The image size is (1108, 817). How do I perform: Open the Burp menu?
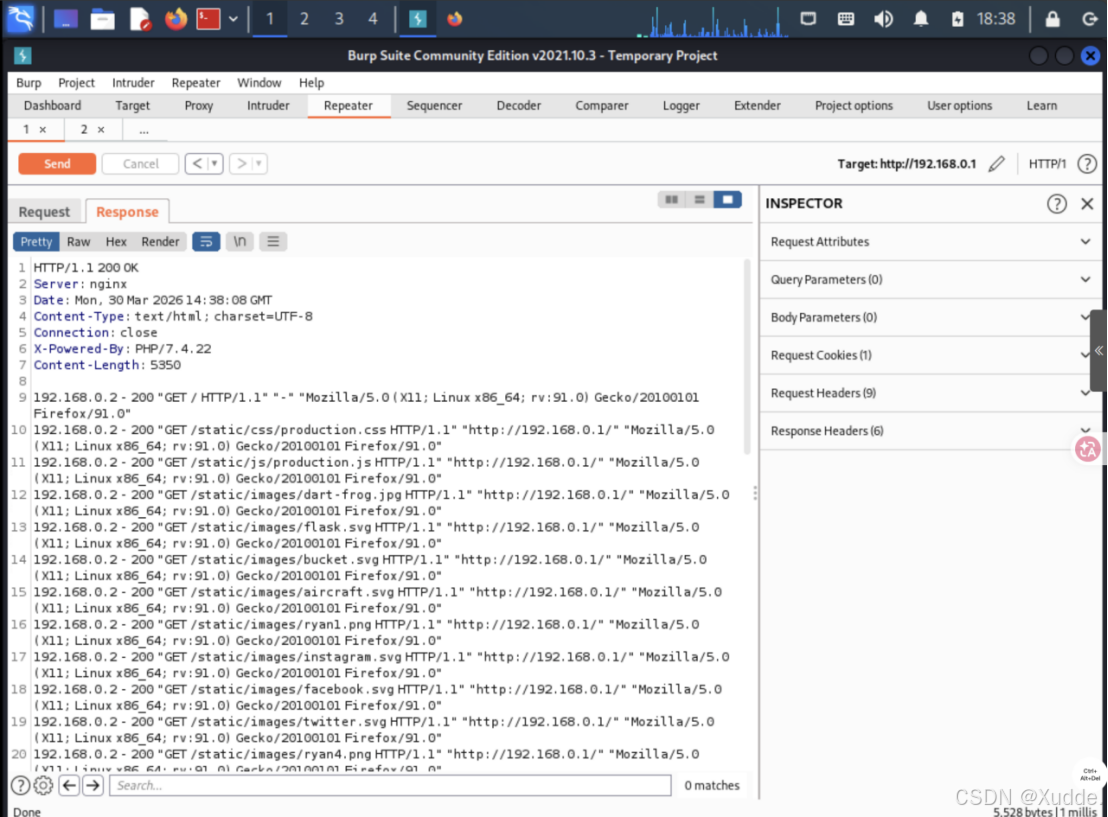pyautogui.click(x=28, y=83)
